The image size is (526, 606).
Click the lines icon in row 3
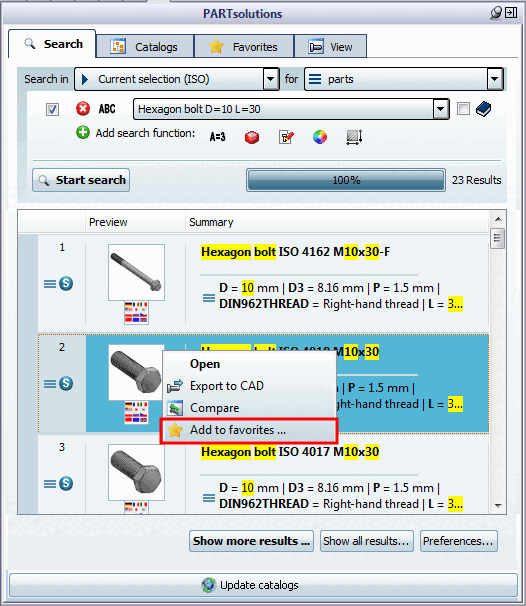click(49, 483)
